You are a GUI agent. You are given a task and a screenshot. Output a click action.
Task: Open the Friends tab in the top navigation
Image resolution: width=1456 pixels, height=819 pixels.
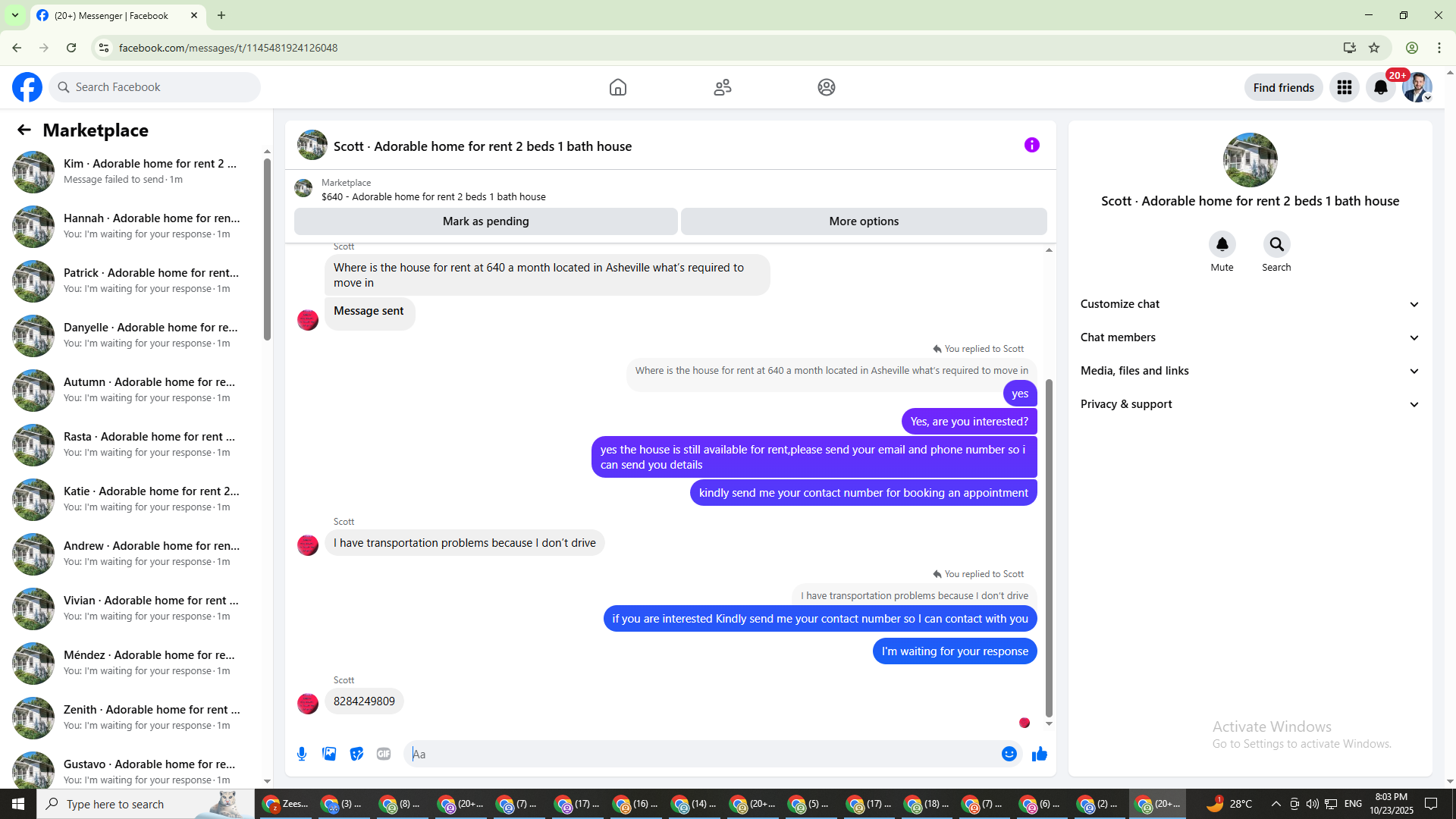tap(723, 87)
